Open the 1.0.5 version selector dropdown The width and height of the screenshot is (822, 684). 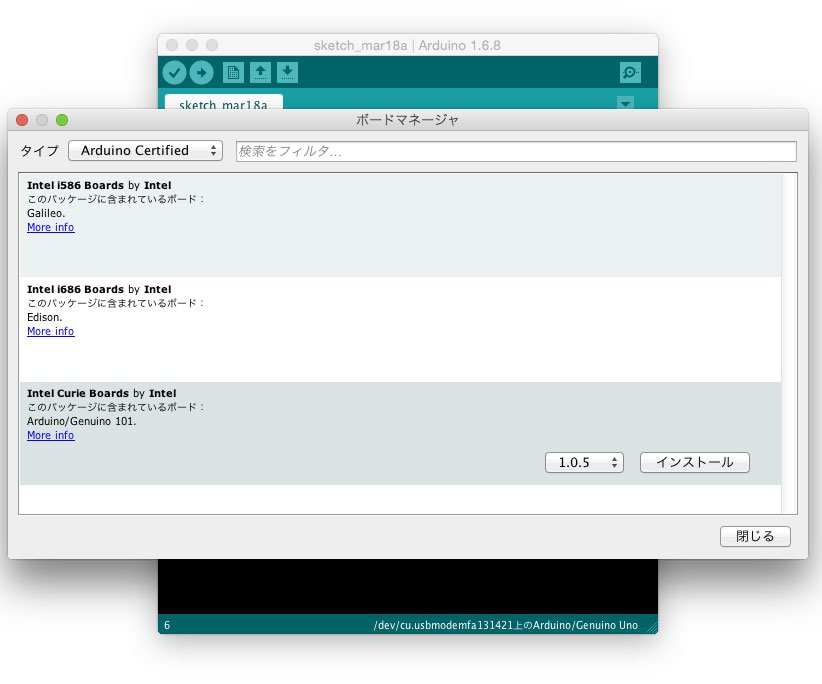coord(585,463)
